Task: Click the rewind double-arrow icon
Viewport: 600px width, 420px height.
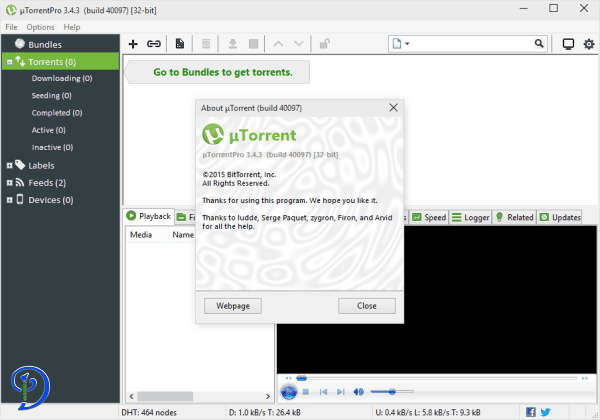Action: tap(289, 378)
